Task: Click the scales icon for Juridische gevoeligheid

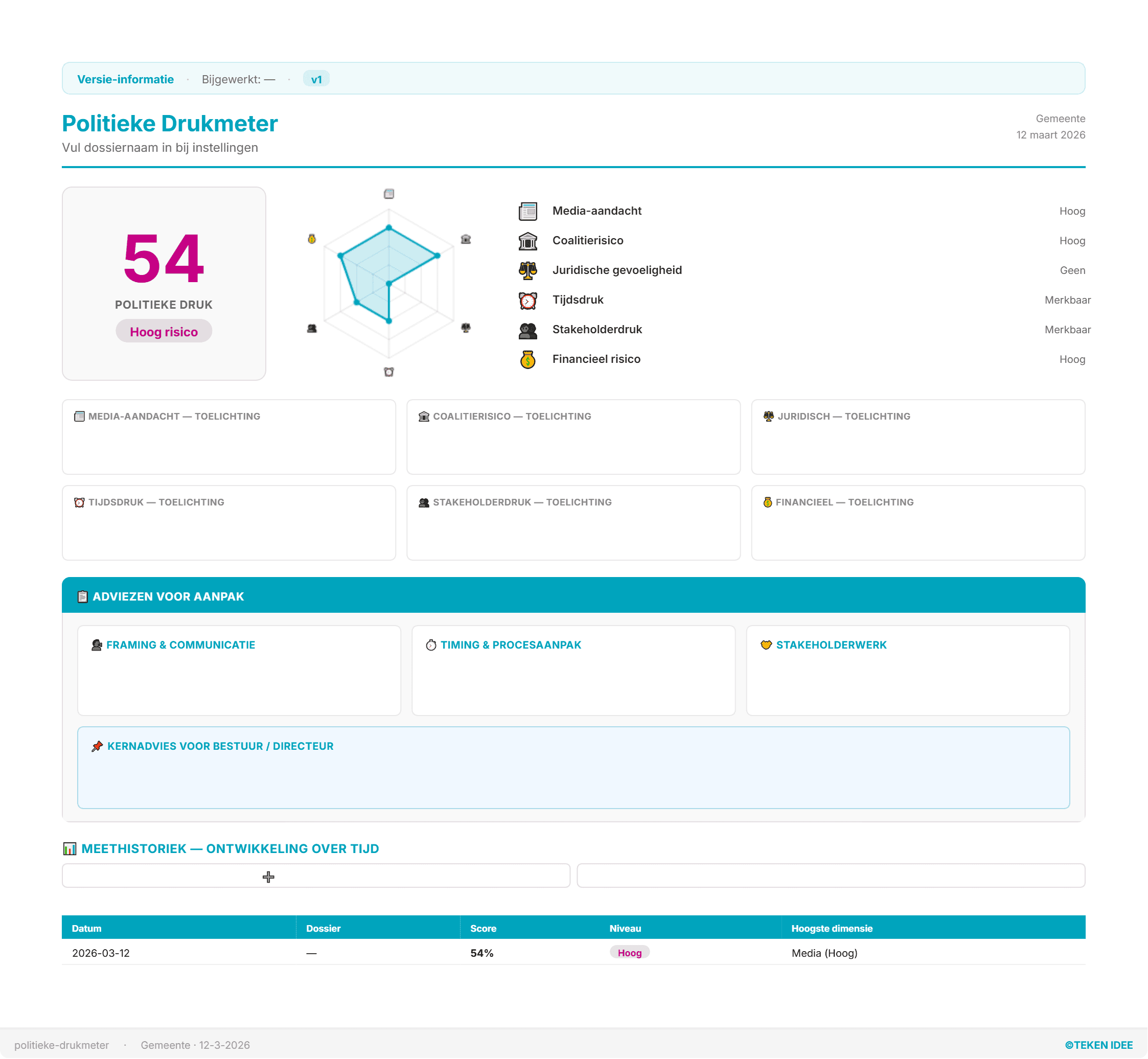Action: (527, 270)
